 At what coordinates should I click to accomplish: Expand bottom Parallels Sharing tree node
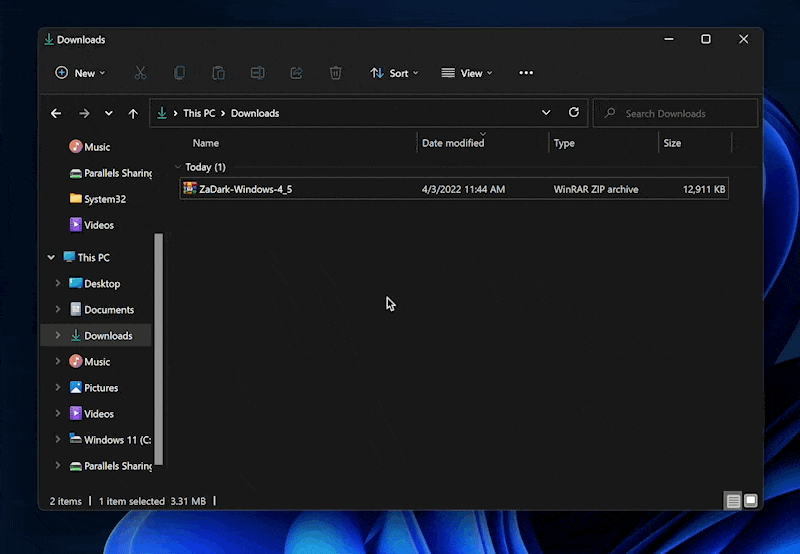pos(58,465)
